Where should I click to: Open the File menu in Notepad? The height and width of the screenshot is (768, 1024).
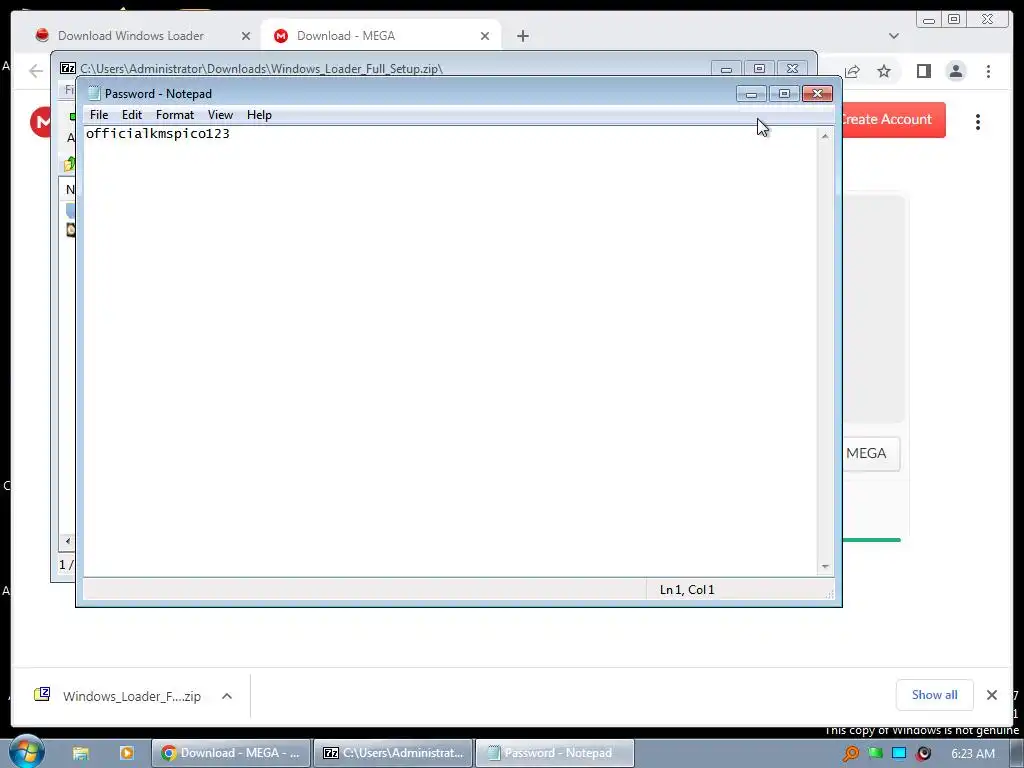pyautogui.click(x=99, y=115)
